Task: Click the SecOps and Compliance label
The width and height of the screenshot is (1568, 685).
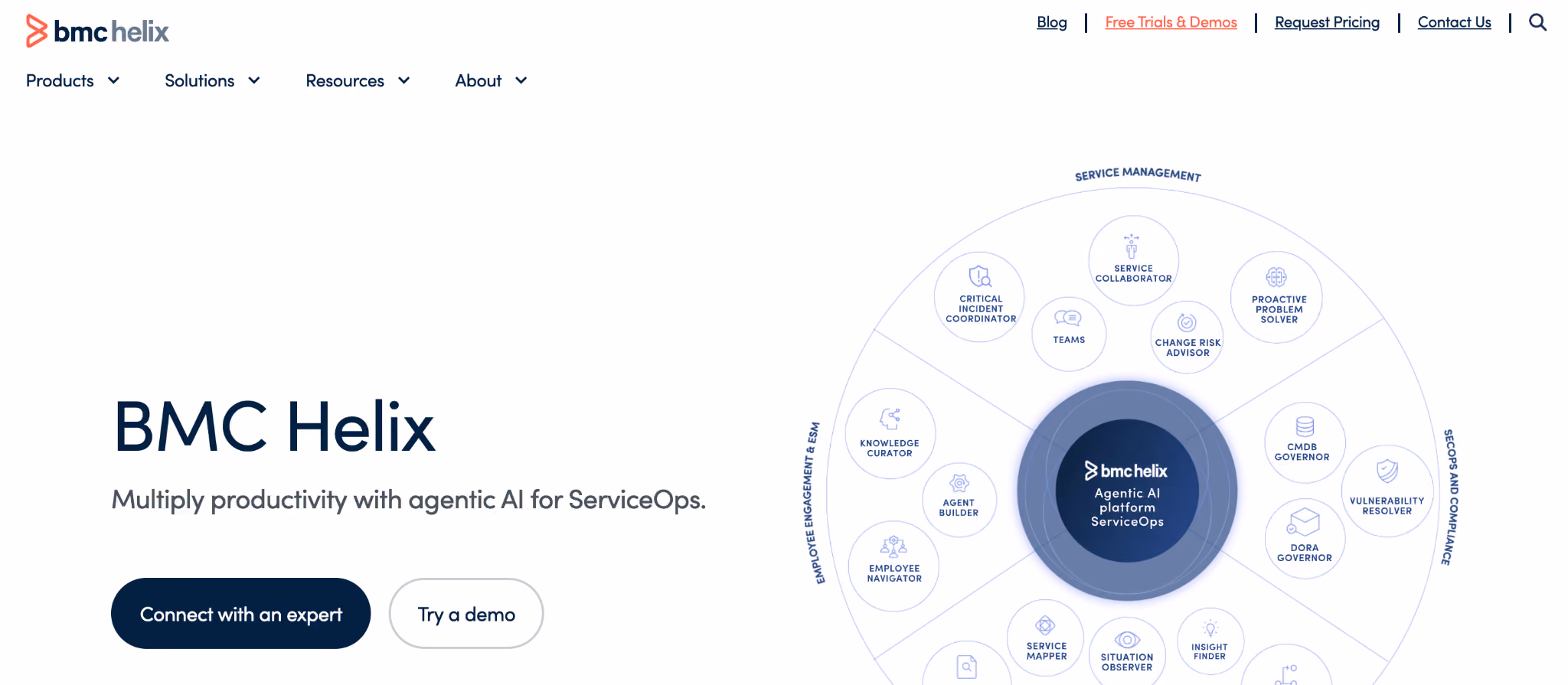Action: click(x=1450, y=497)
